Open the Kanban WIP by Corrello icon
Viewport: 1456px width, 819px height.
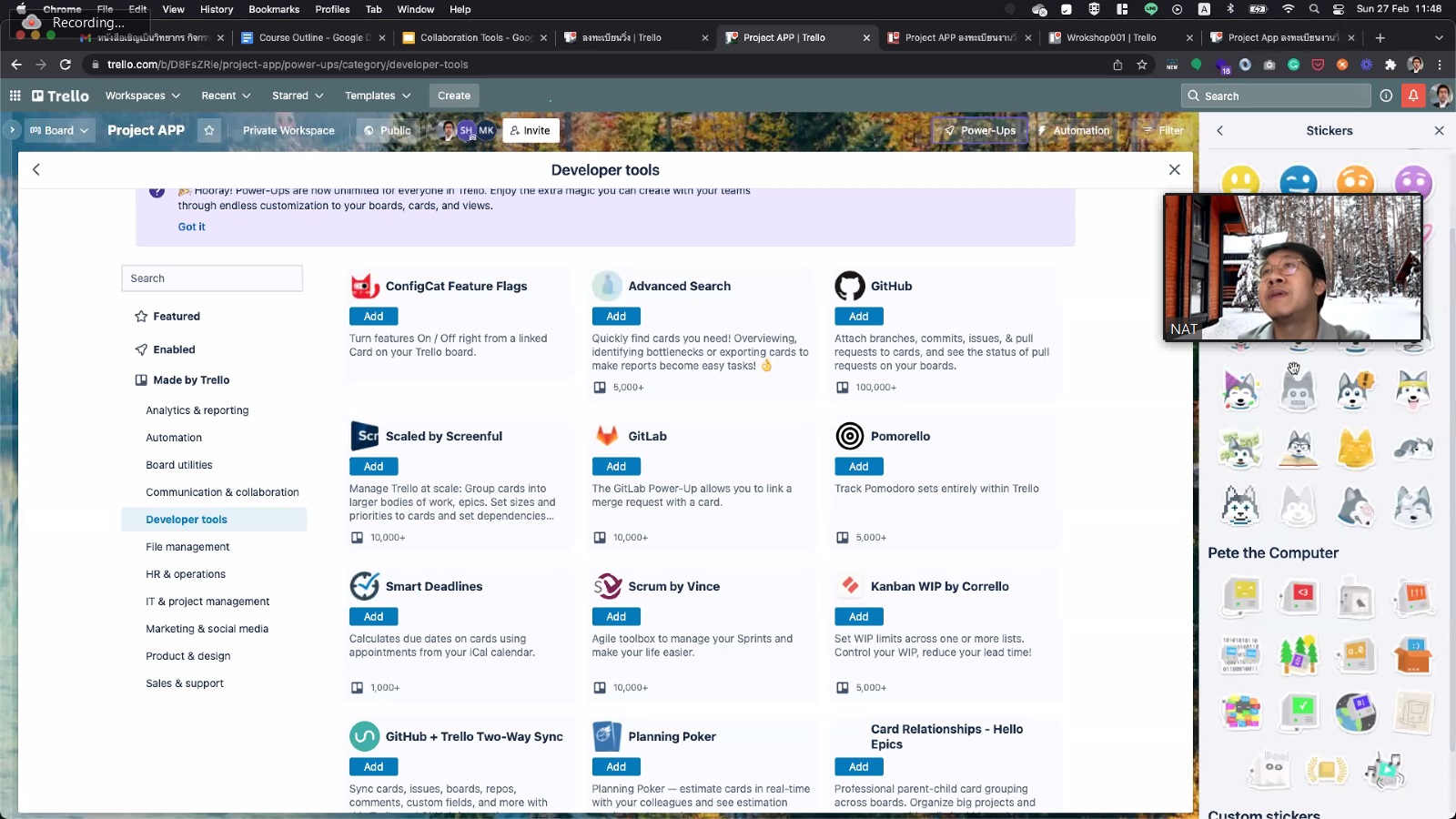[x=850, y=586]
